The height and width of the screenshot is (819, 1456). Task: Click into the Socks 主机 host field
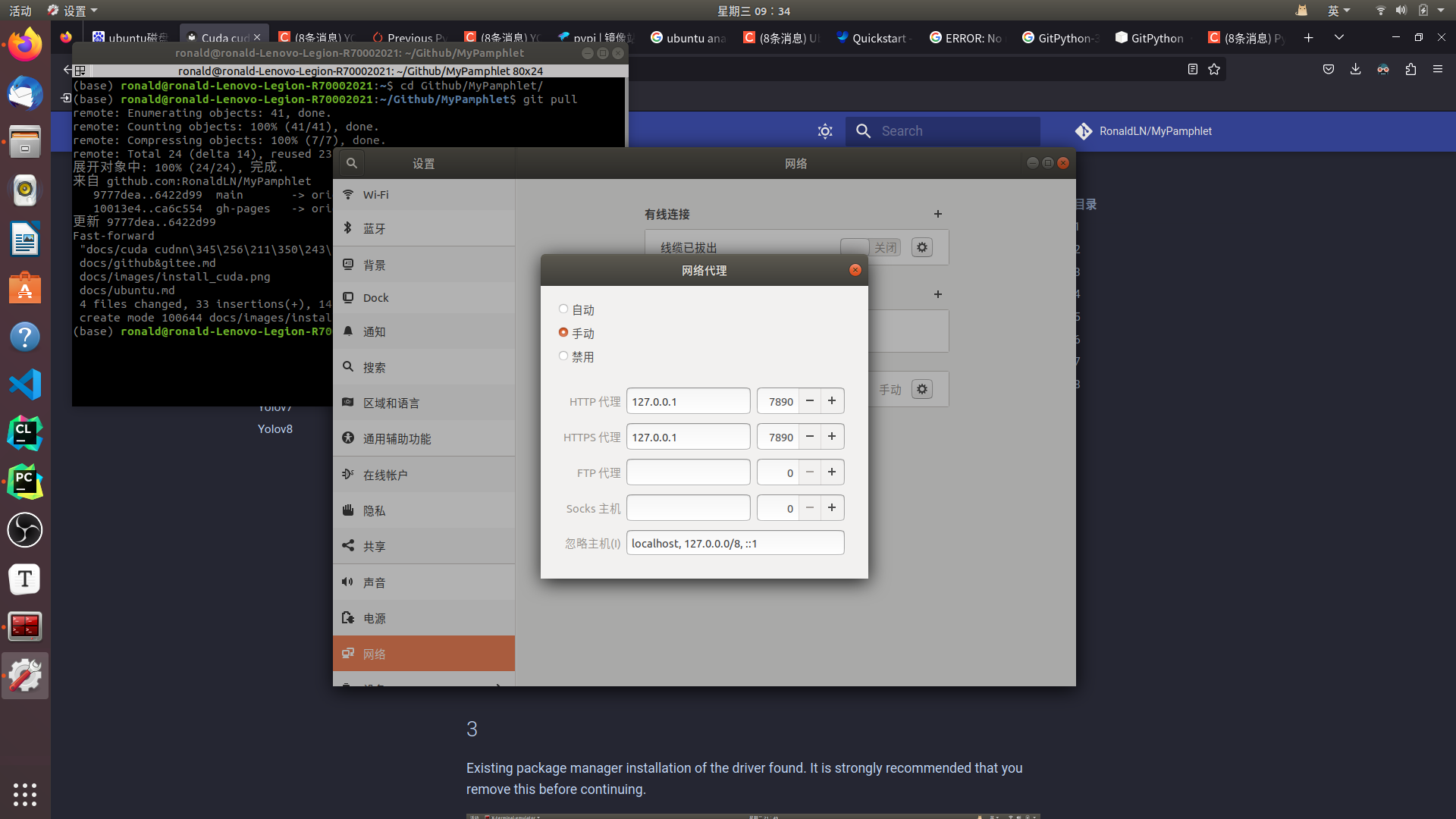point(688,508)
